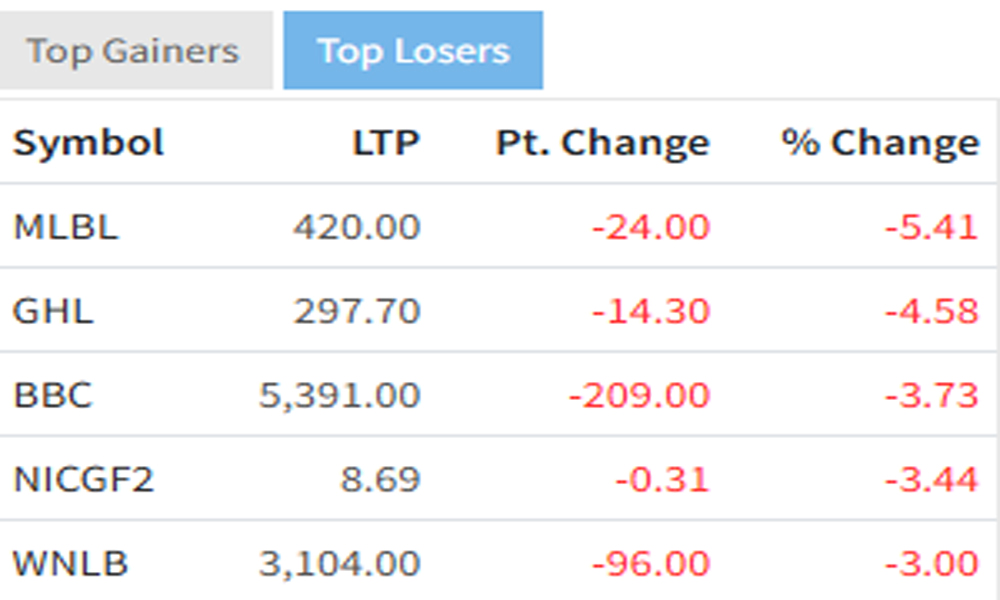Click BBC's LTP value 5,391.00
The width and height of the screenshot is (1000, 600).
pyautogui.click(x=340, y=395)
